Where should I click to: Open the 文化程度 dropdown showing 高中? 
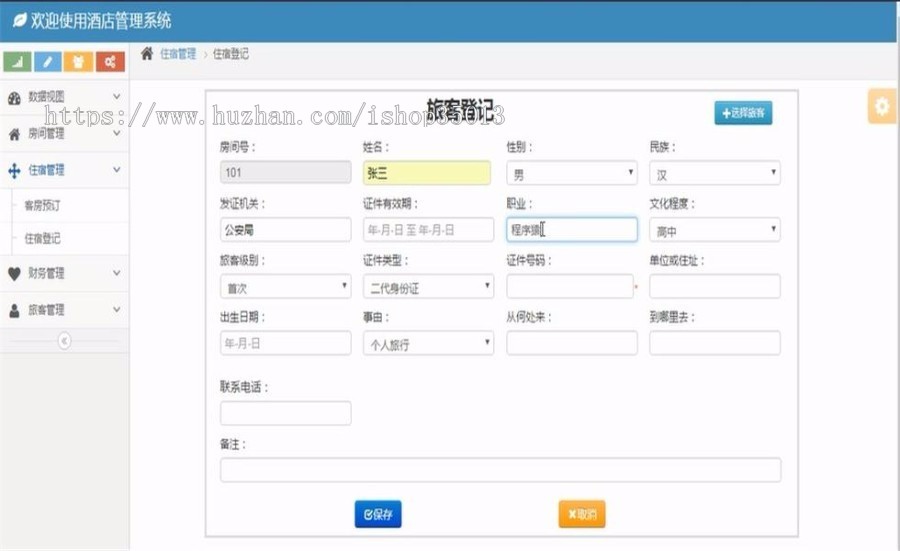click(715, 230)
